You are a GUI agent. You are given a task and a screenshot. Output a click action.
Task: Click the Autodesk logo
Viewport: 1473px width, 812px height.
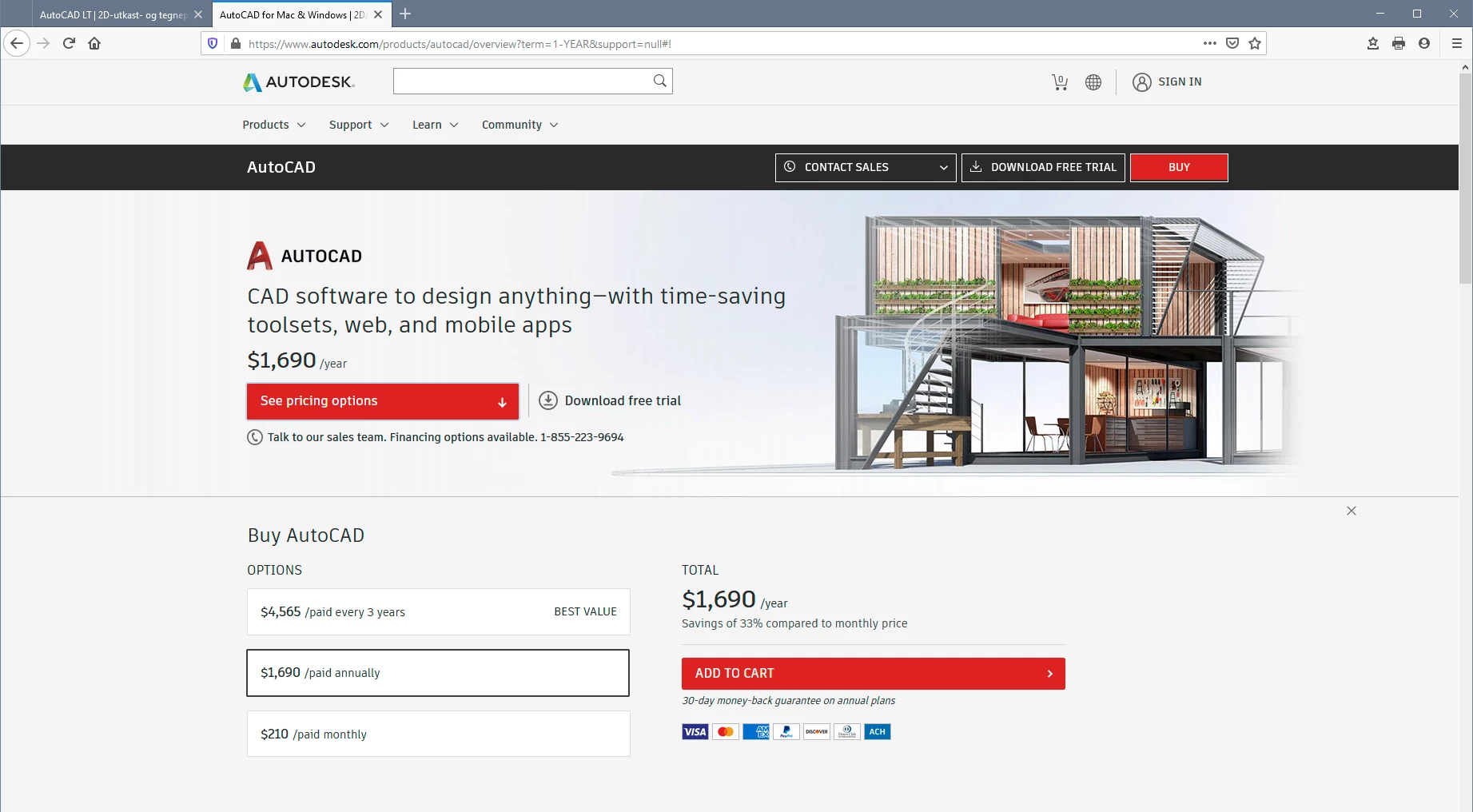[x=298, y=82]
